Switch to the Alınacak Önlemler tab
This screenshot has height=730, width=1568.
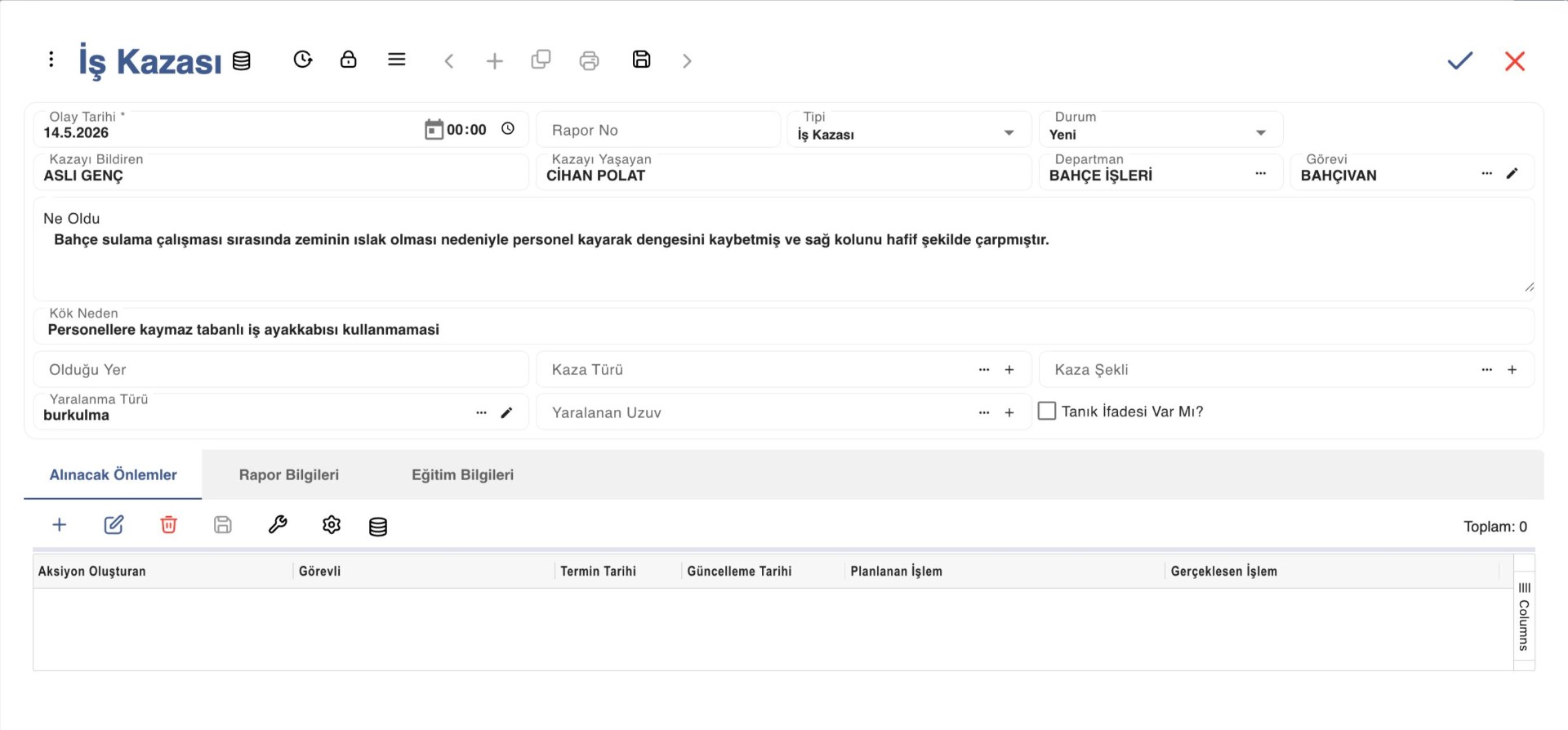click(x=113, y=474)
